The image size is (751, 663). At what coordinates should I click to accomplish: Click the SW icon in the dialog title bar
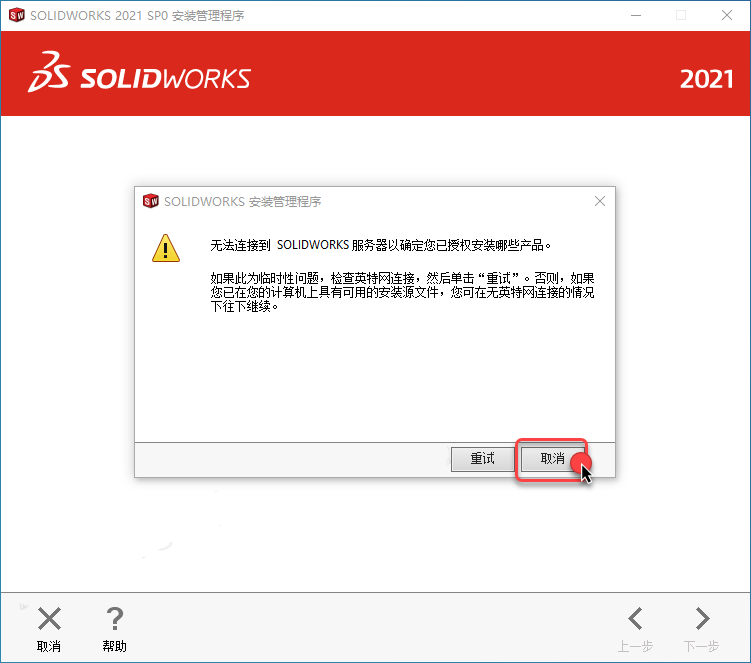(150, 201)
